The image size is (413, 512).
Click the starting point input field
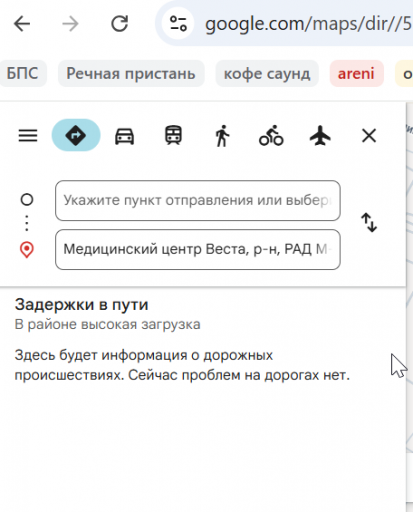click(198, 201)
